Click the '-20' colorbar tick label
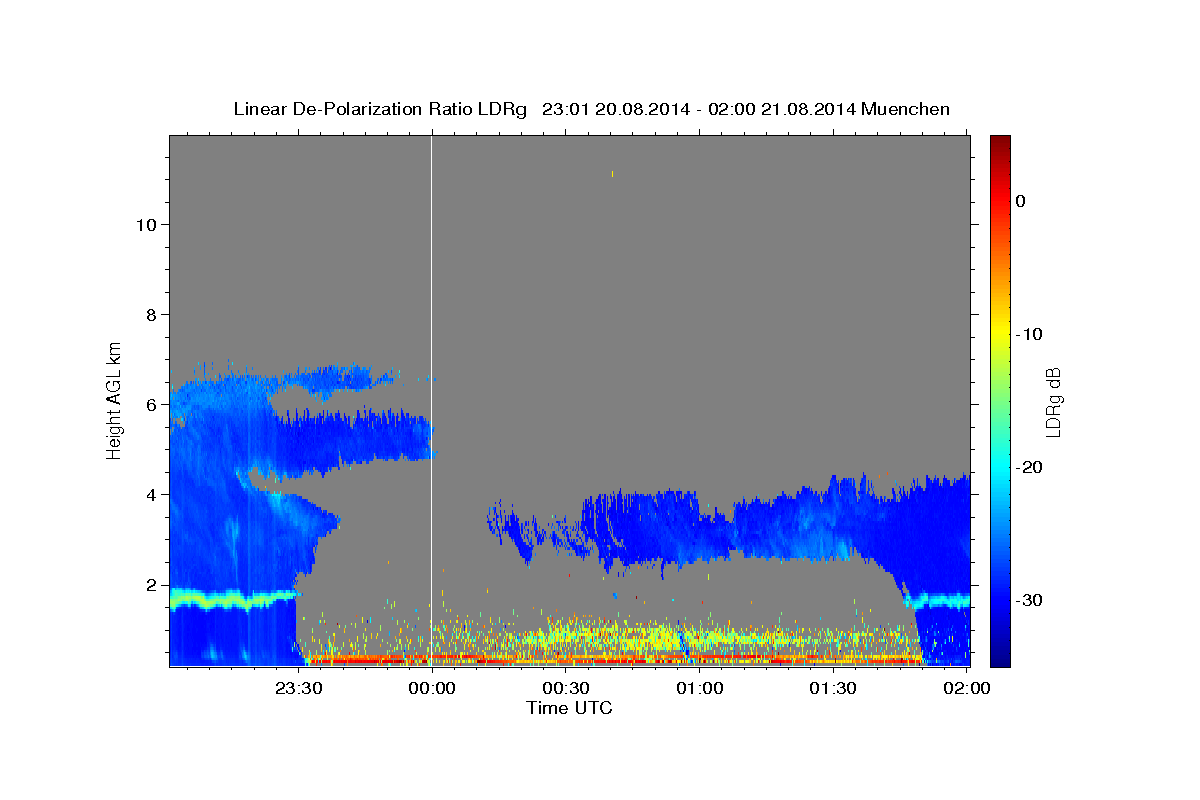This screenshot has height=800, width=1200. (x=1029, y=467)
